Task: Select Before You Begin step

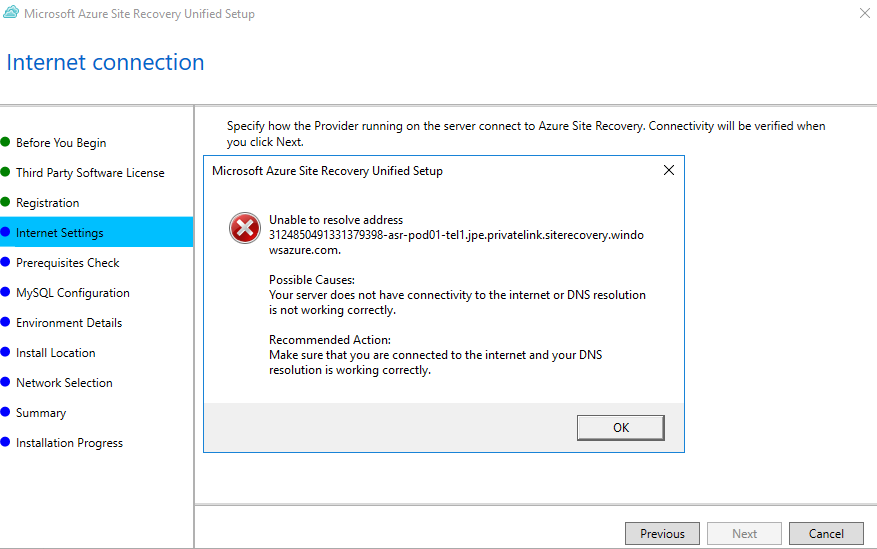Action: (61, 143)
